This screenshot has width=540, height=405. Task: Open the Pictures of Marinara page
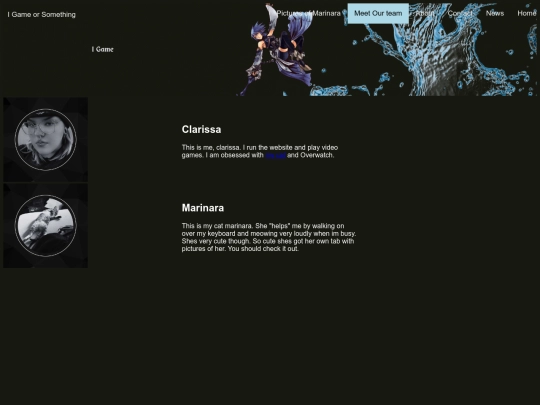tap(309, 13)
